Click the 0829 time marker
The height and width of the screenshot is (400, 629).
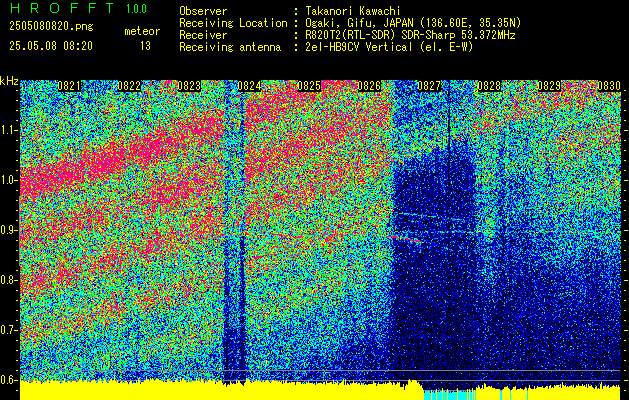click(x=549, y=86)
